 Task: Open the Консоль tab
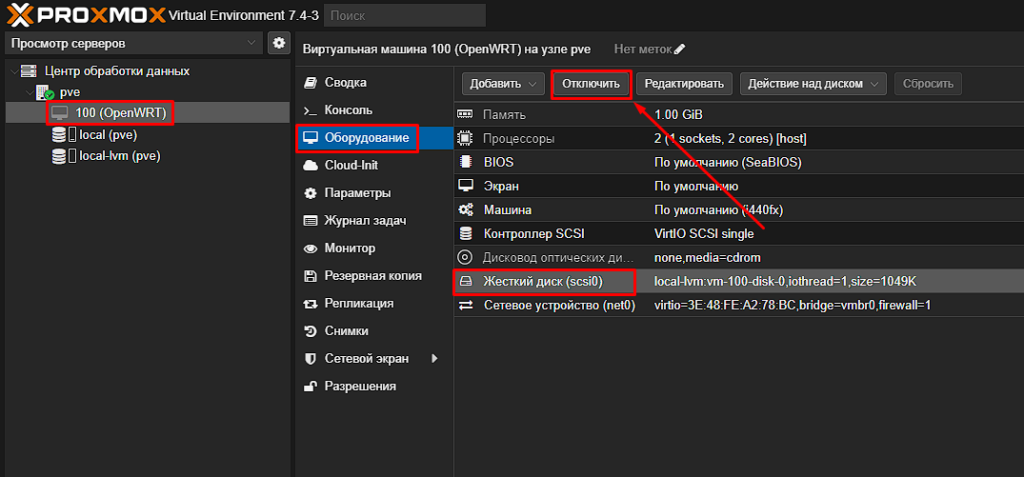click(374, 110)
